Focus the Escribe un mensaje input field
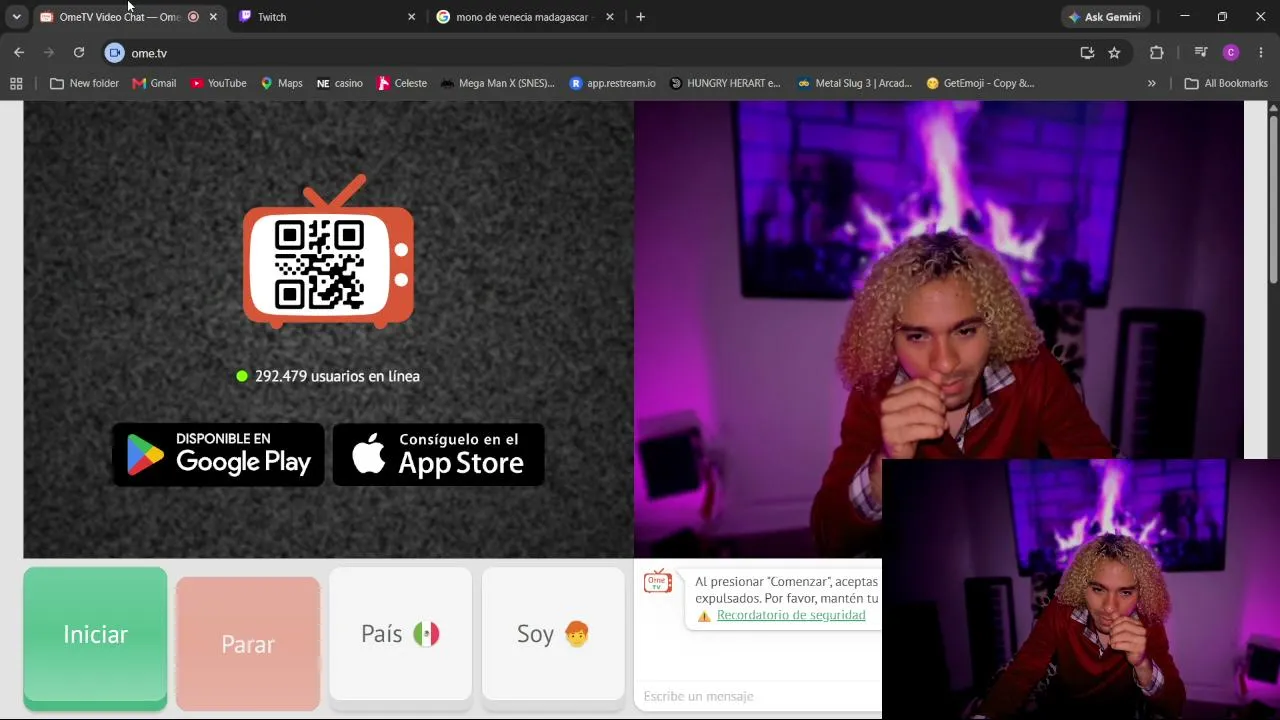 (x=758, y=696)
